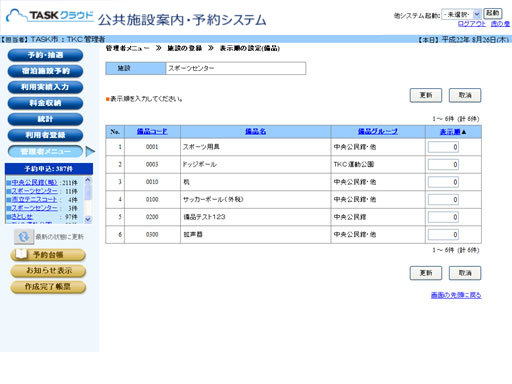Click the 管理者メニュー breadcrumb
Image resolution: width=512 pixels, height=384 pixels.
tap(127, 48)
